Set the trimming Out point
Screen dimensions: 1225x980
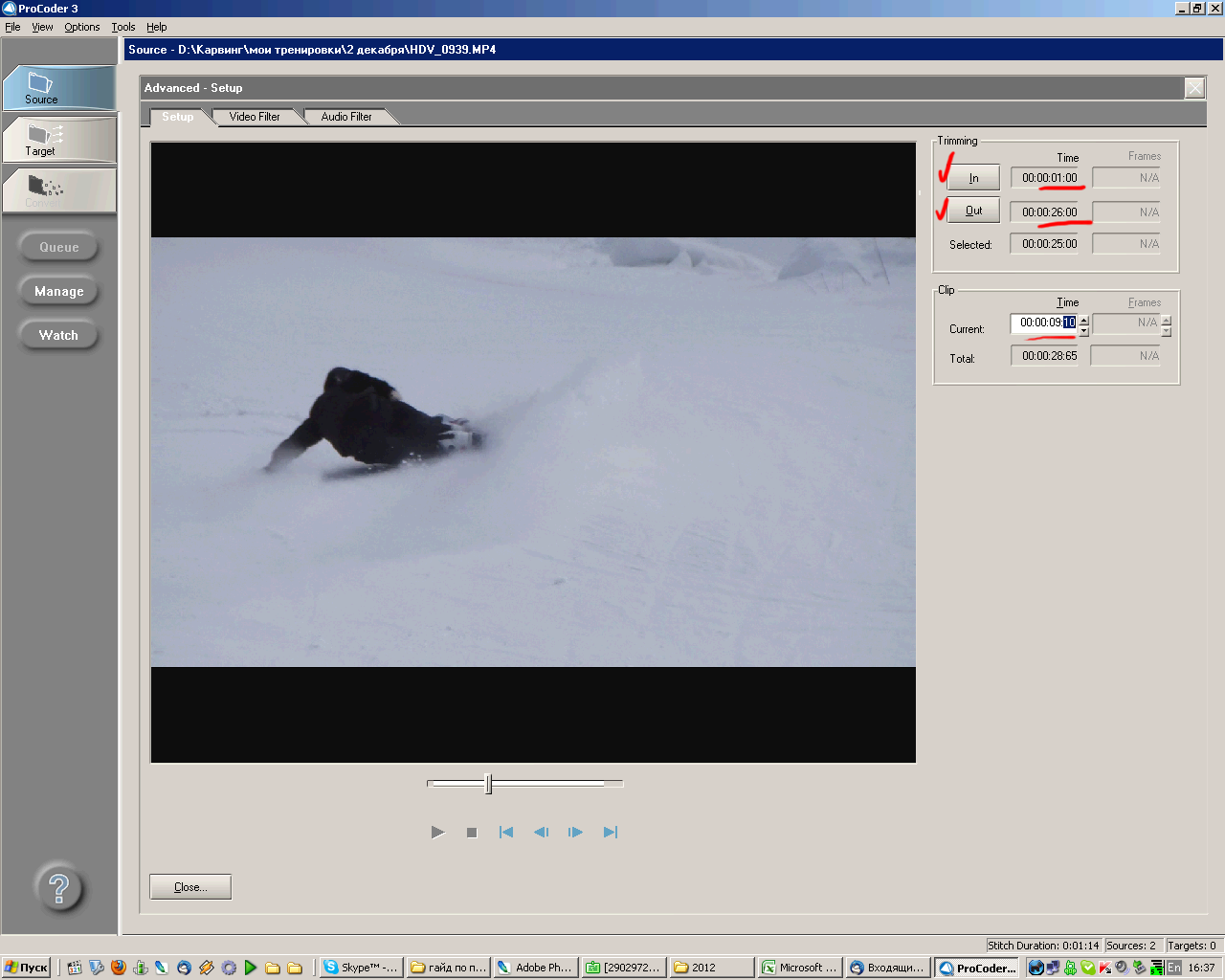[x=973, y=211]
